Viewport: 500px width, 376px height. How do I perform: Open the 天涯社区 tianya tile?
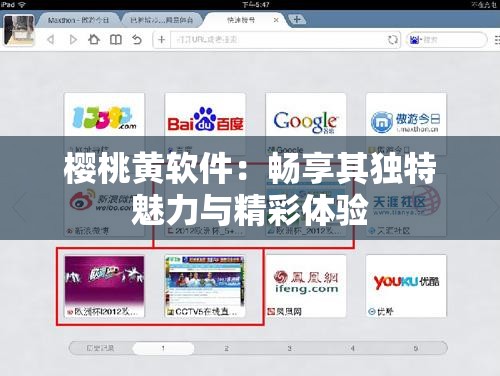(406, 205)
